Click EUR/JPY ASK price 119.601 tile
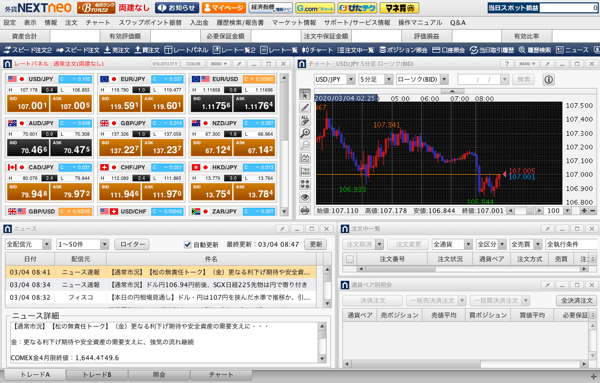600x383 pixels. [x=163, y=104]
